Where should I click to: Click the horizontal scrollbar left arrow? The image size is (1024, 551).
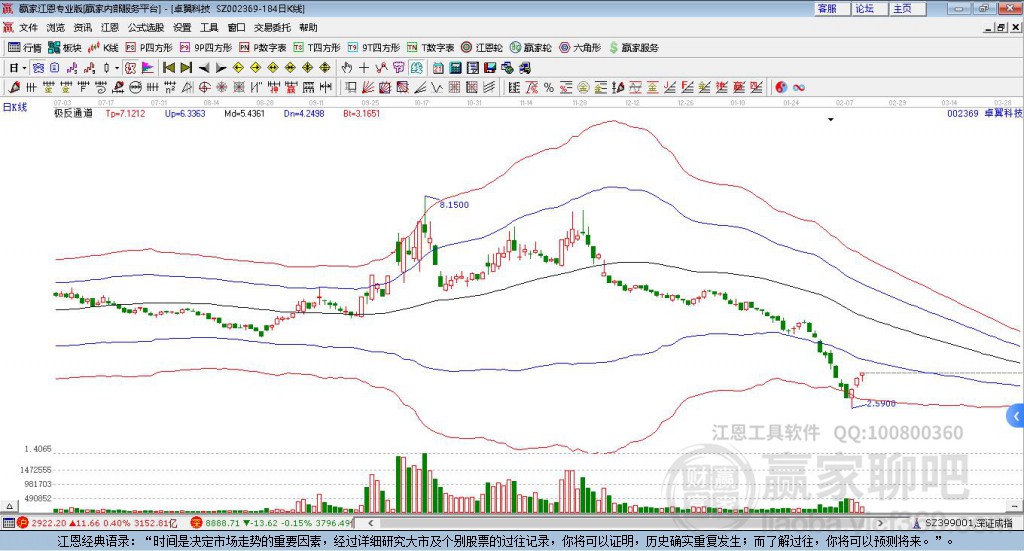pos(371,523)
